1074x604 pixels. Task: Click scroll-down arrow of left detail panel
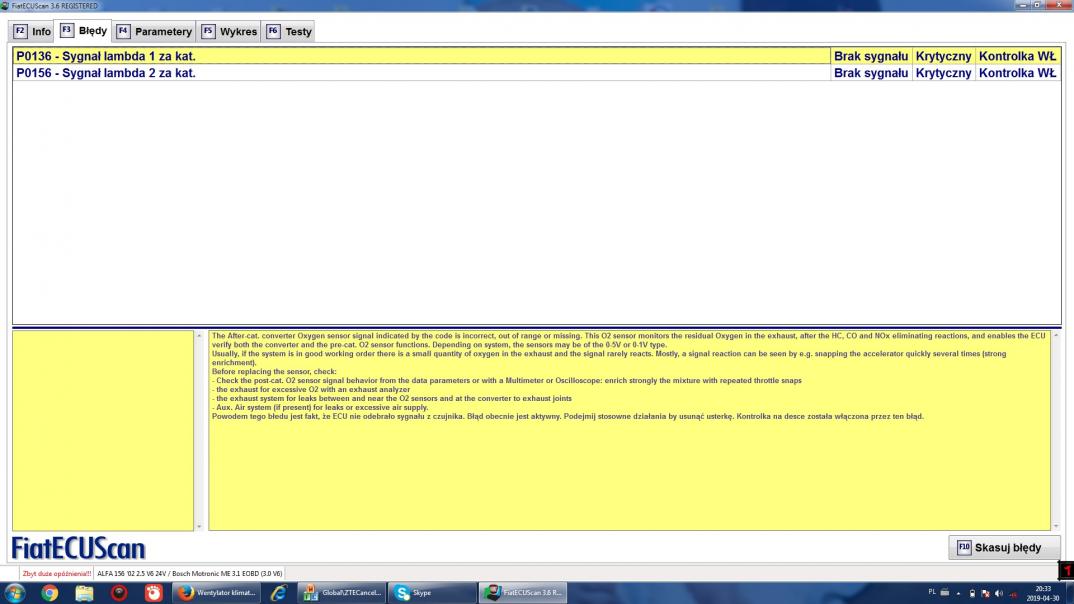point(199,526)
